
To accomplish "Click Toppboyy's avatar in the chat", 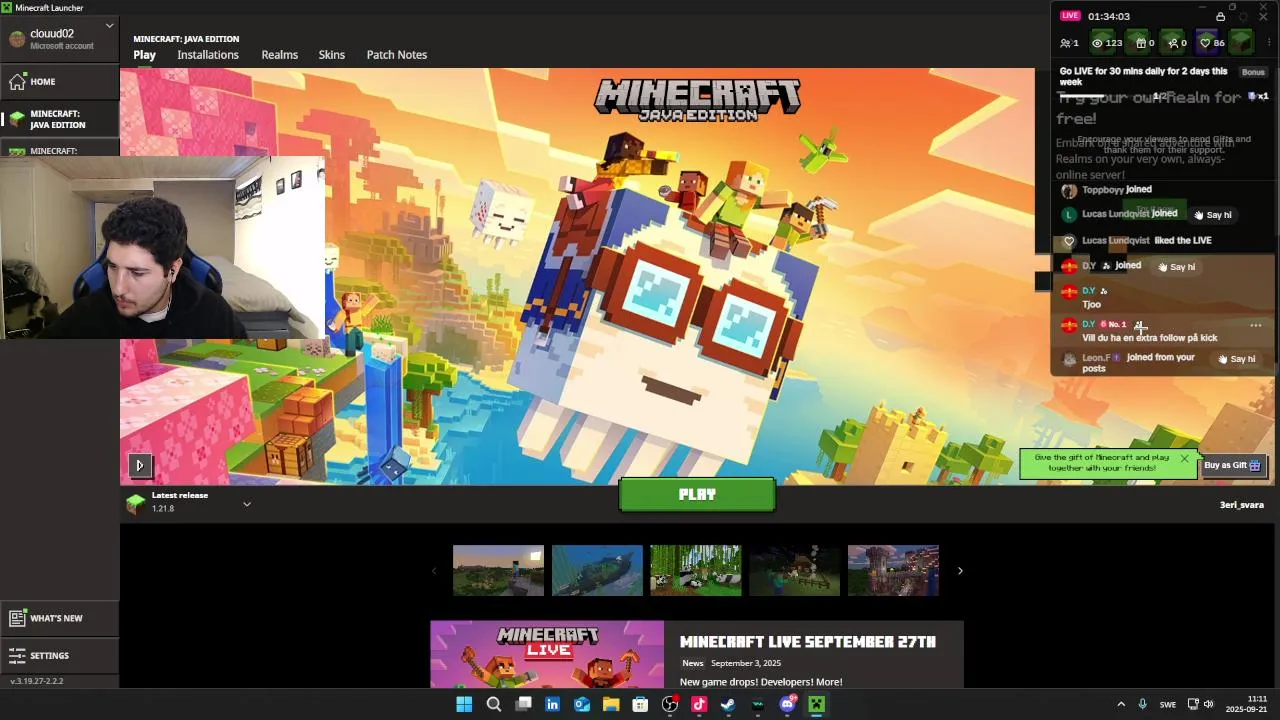I will (x=1069, y=190).
